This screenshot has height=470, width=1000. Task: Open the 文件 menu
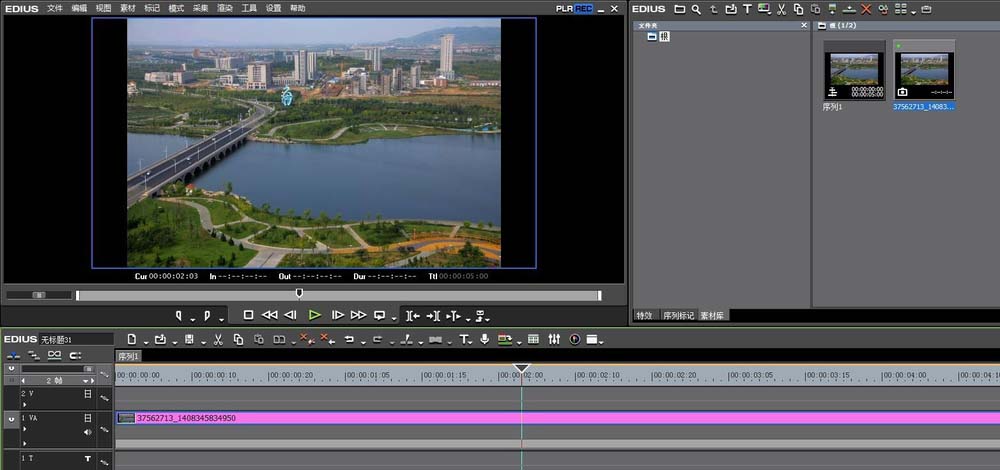(x=55, y=8)
